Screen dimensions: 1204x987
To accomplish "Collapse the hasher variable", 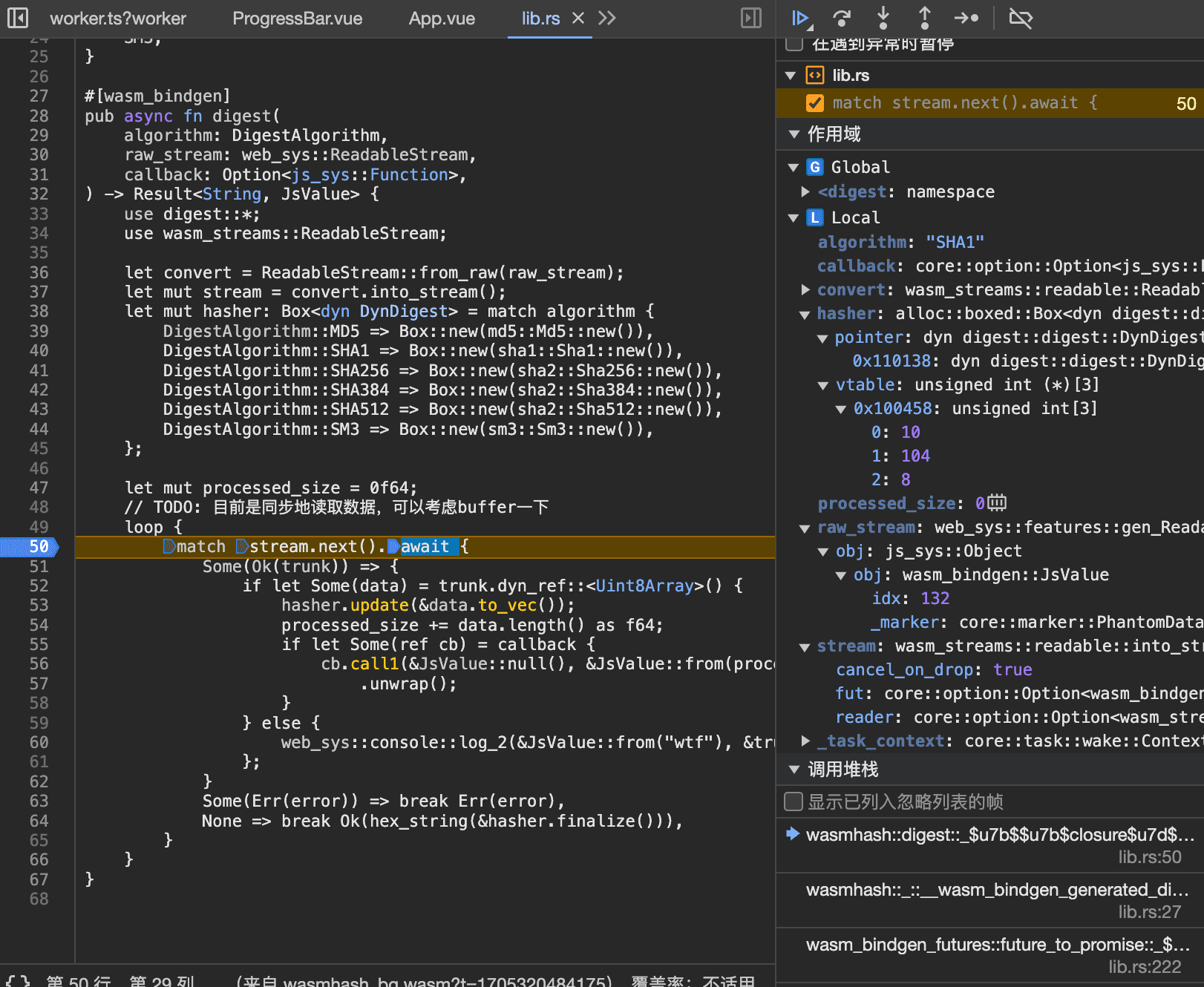I will pyautogui.click(x=805, y=315).
